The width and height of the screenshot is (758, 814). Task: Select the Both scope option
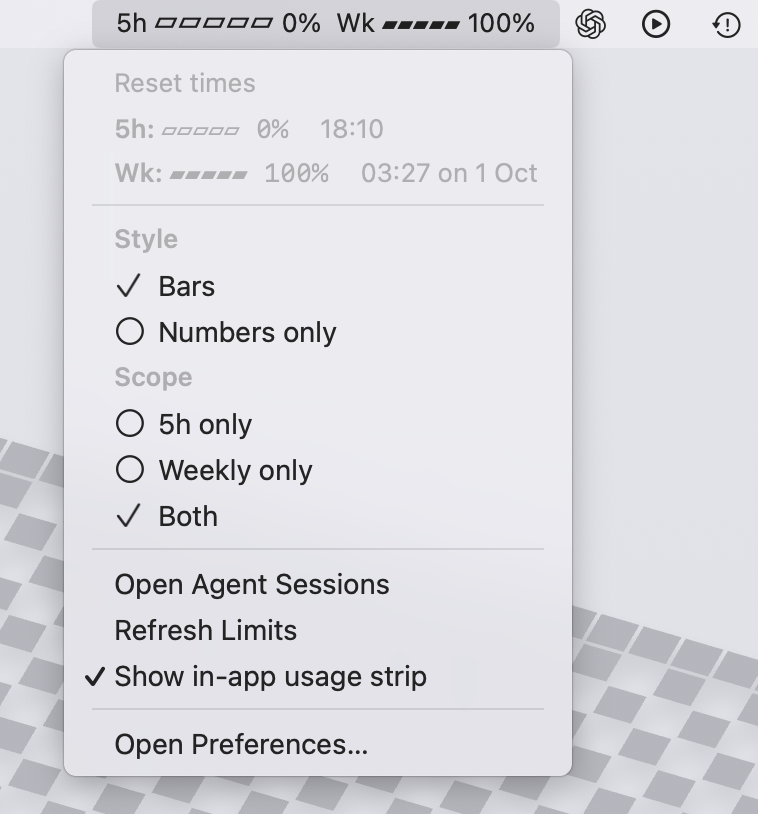[188, 517]
